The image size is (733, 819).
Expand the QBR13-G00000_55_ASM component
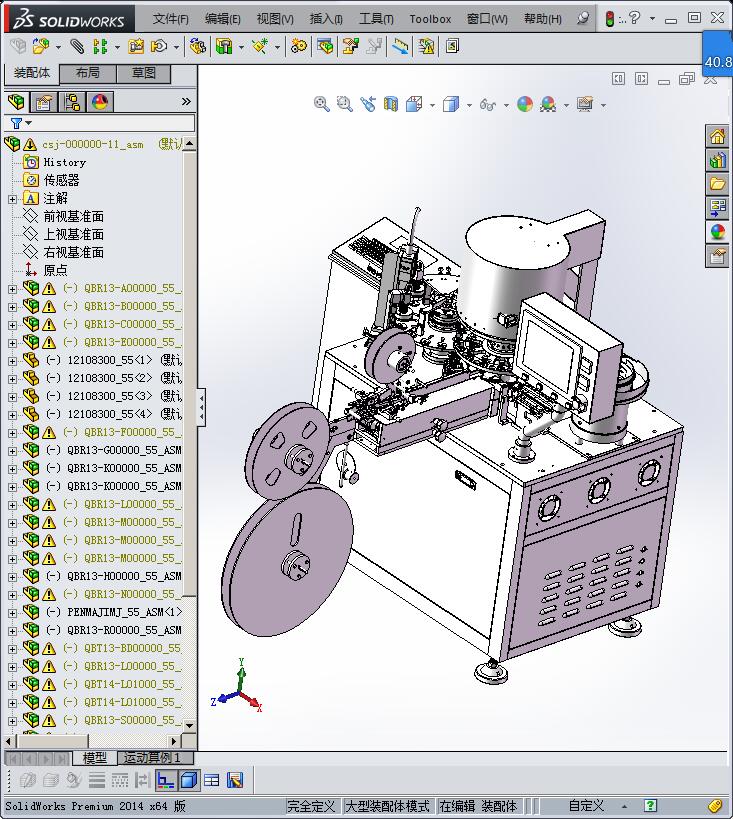tap(12, 450)
